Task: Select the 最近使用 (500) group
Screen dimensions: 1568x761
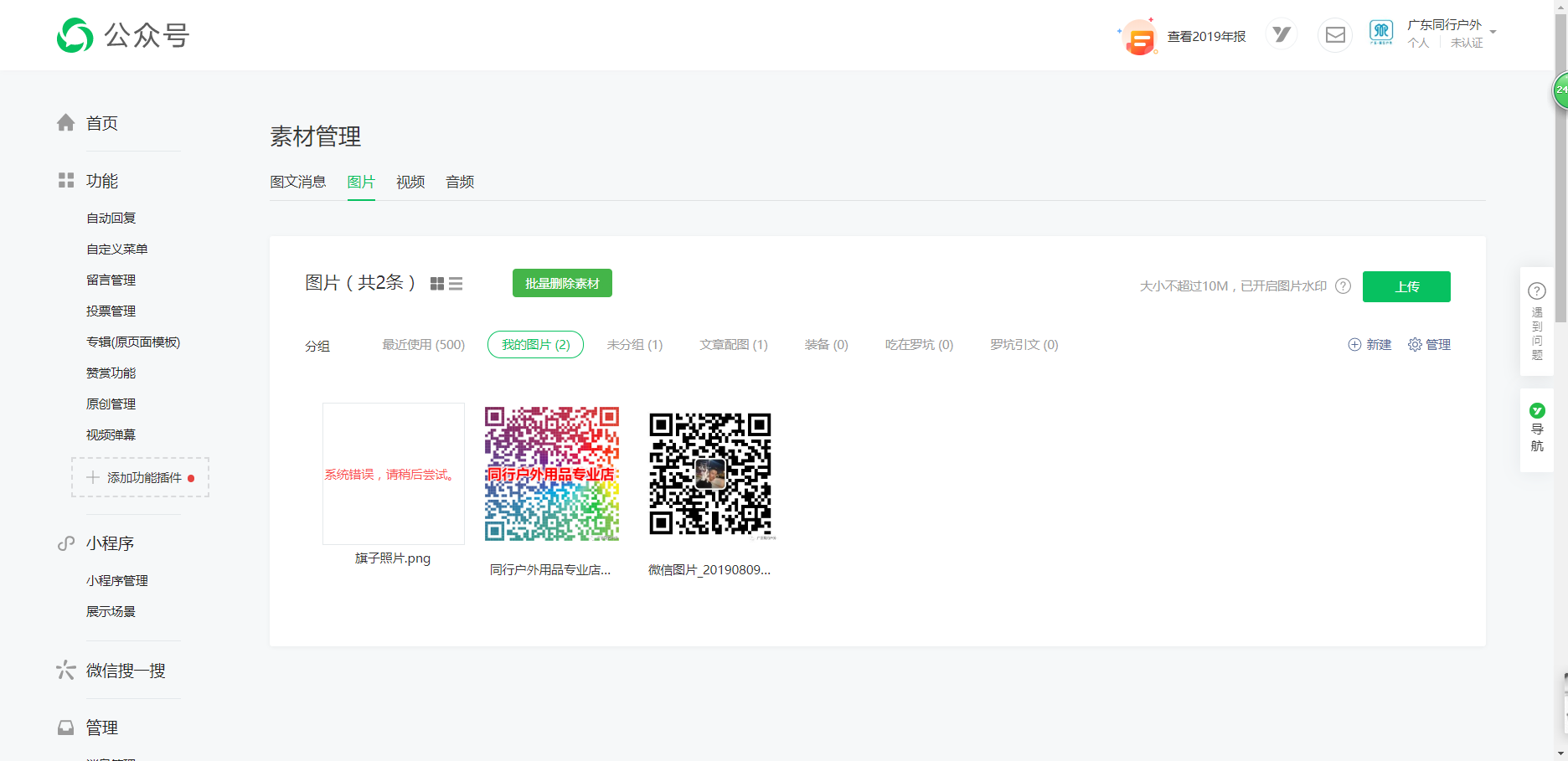Action: coord(423,345)
